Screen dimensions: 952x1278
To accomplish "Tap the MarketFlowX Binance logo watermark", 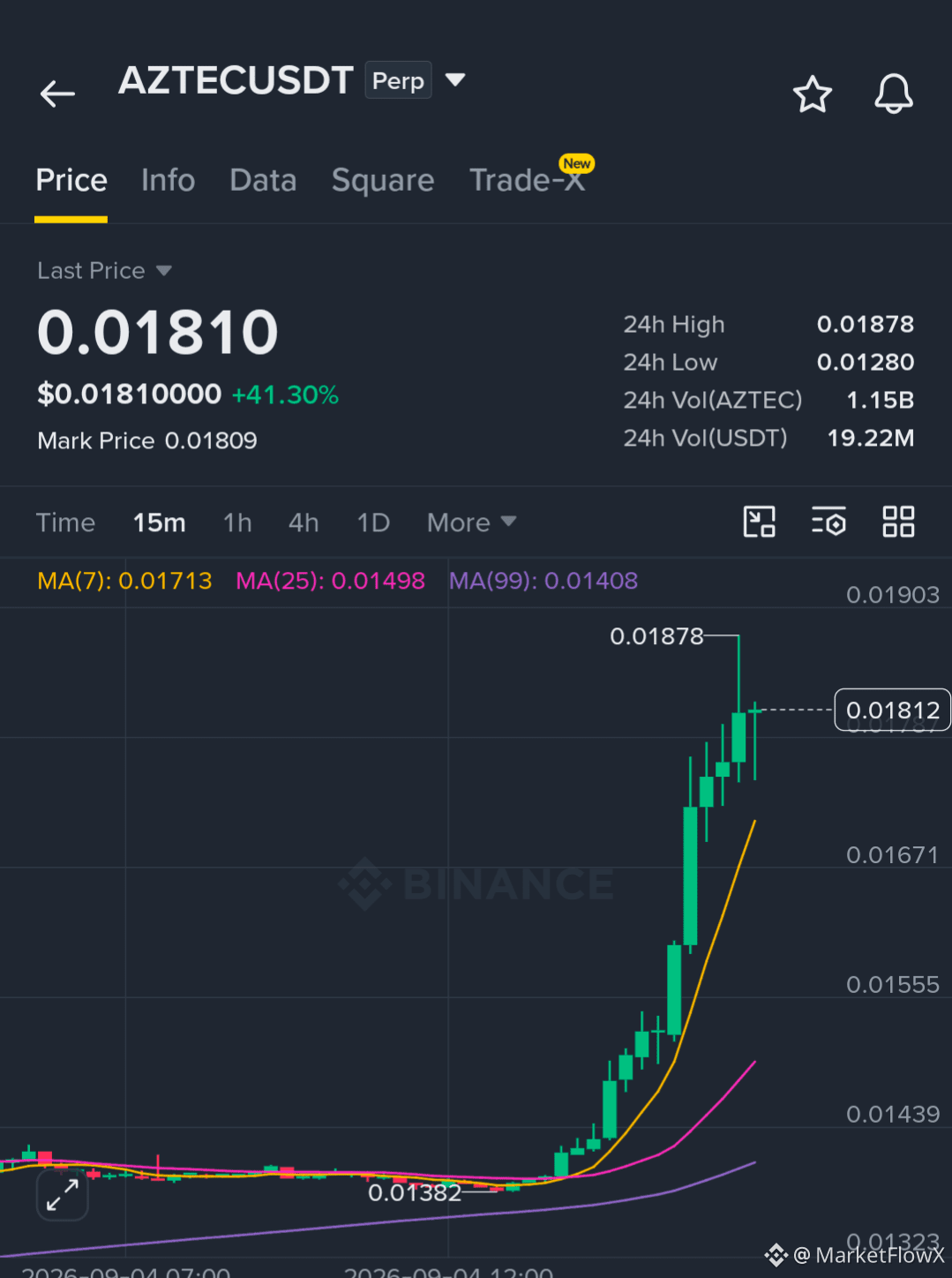I will point(776,1254).
